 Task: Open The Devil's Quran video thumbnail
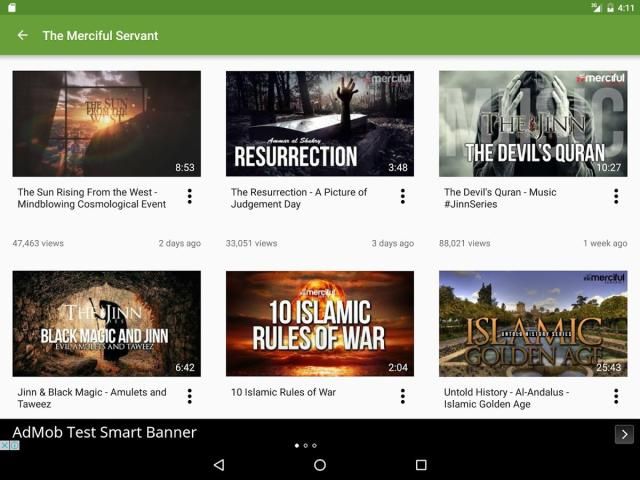[533, 123]
